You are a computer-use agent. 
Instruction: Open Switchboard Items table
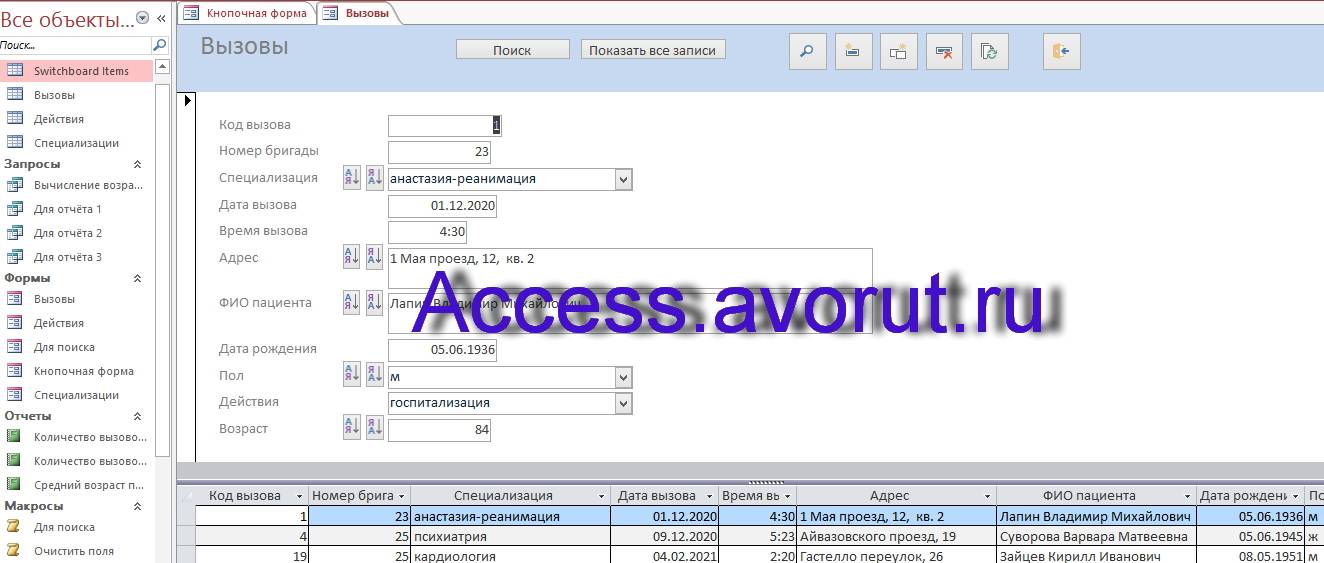pyautogui.click(x=77, y=71)
